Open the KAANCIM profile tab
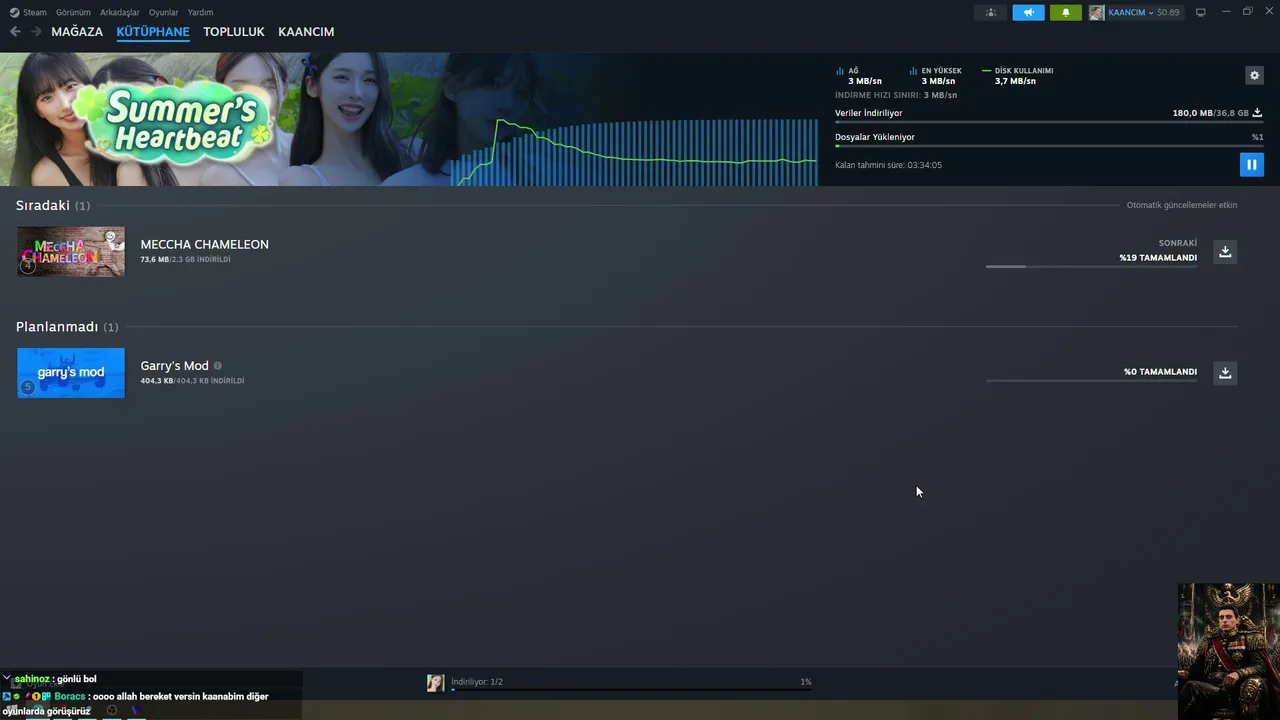1280x720 pixels. [x=306, y=32]
